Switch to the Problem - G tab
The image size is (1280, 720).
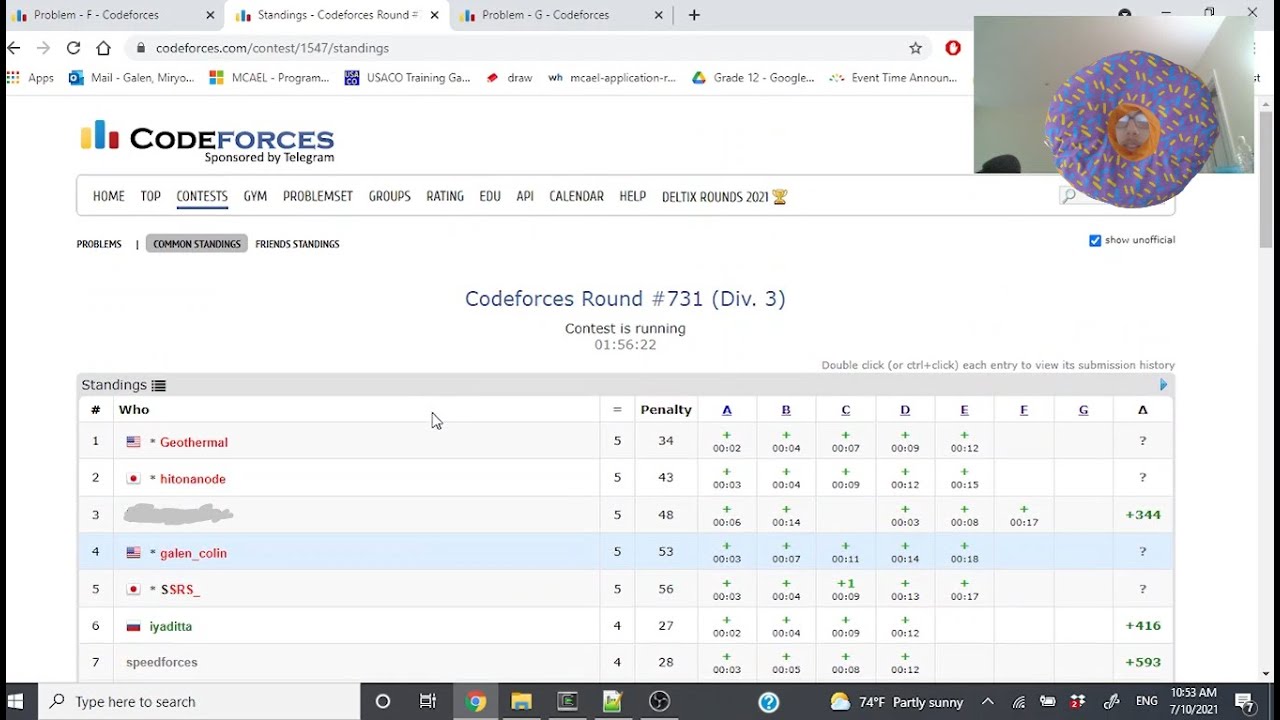coord(558,15)
